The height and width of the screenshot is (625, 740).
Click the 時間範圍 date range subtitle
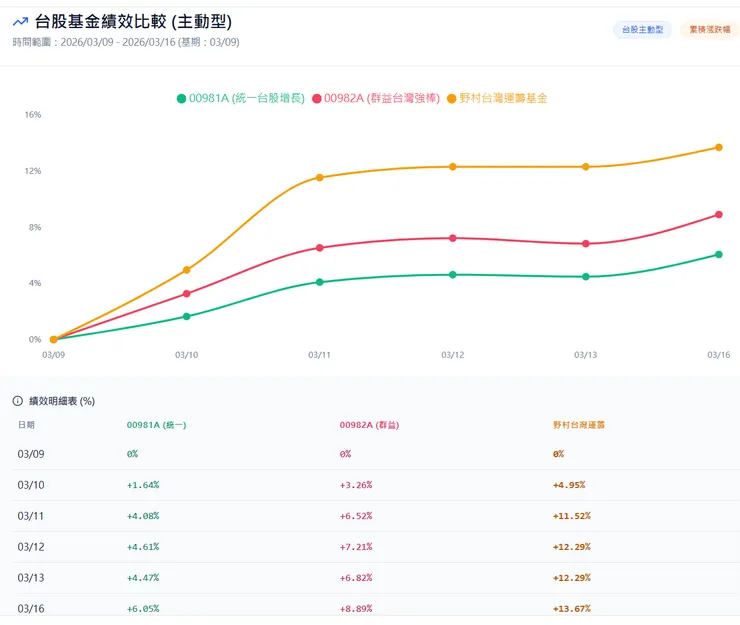click(x=126, y=42)
